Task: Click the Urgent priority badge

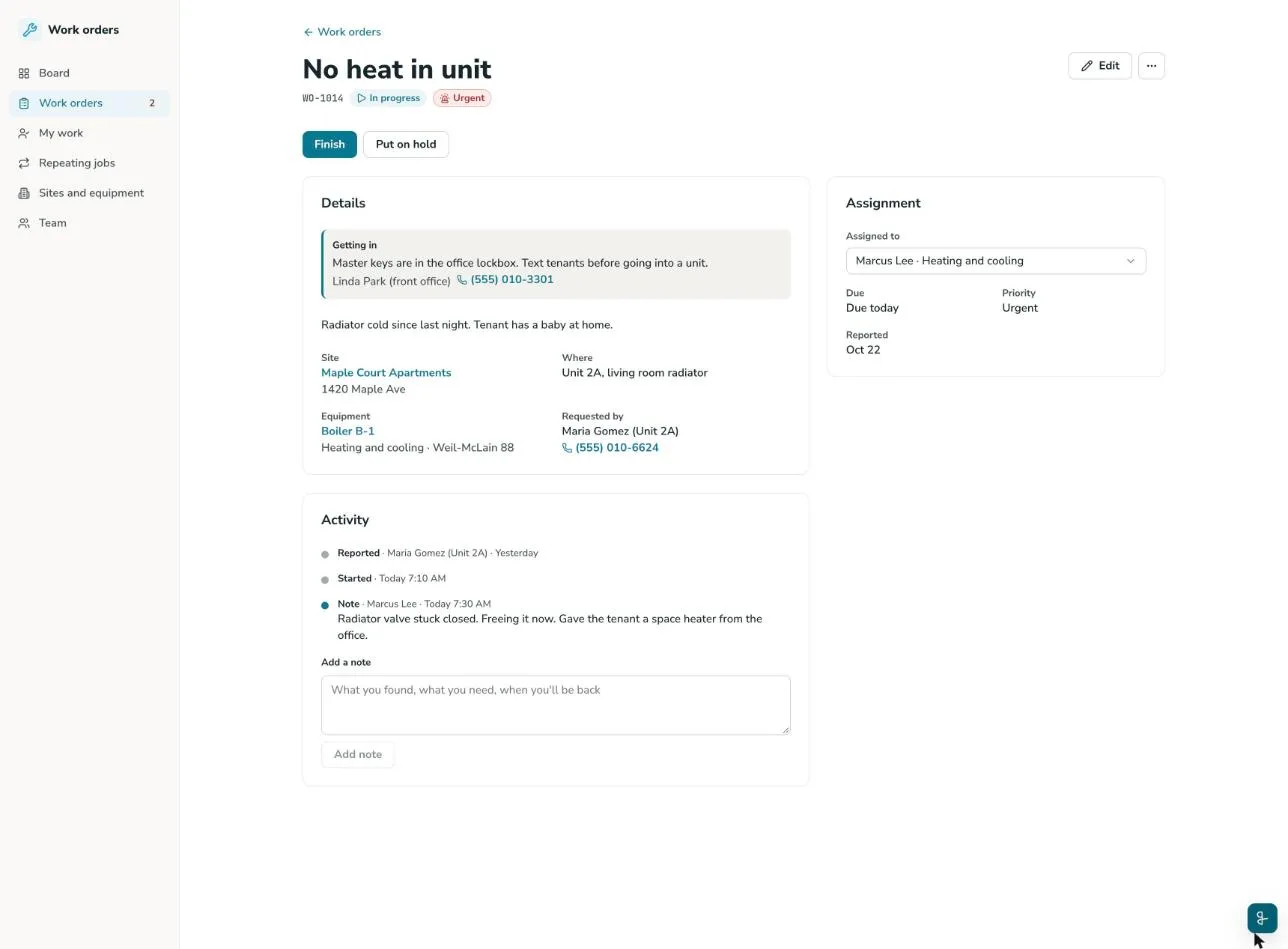Action: 462,98
